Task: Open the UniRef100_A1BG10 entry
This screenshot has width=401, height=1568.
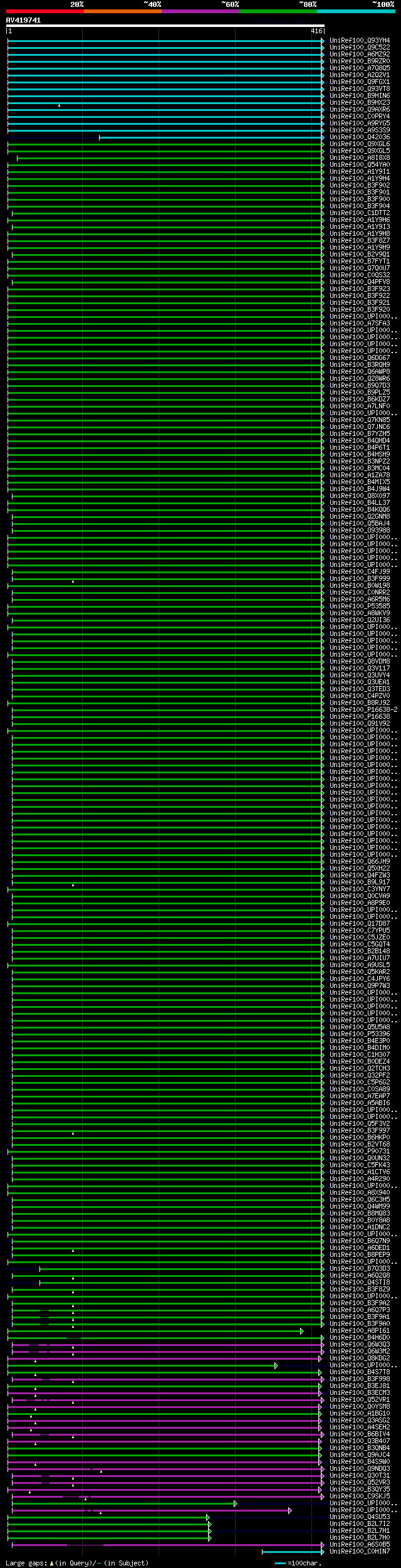Action: pyautogui.click(x=360, y=1414)
